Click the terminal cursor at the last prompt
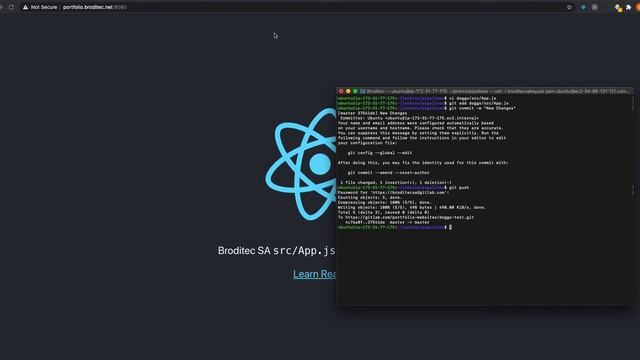The width and height of the screenshot is (640, 360). 450,227
